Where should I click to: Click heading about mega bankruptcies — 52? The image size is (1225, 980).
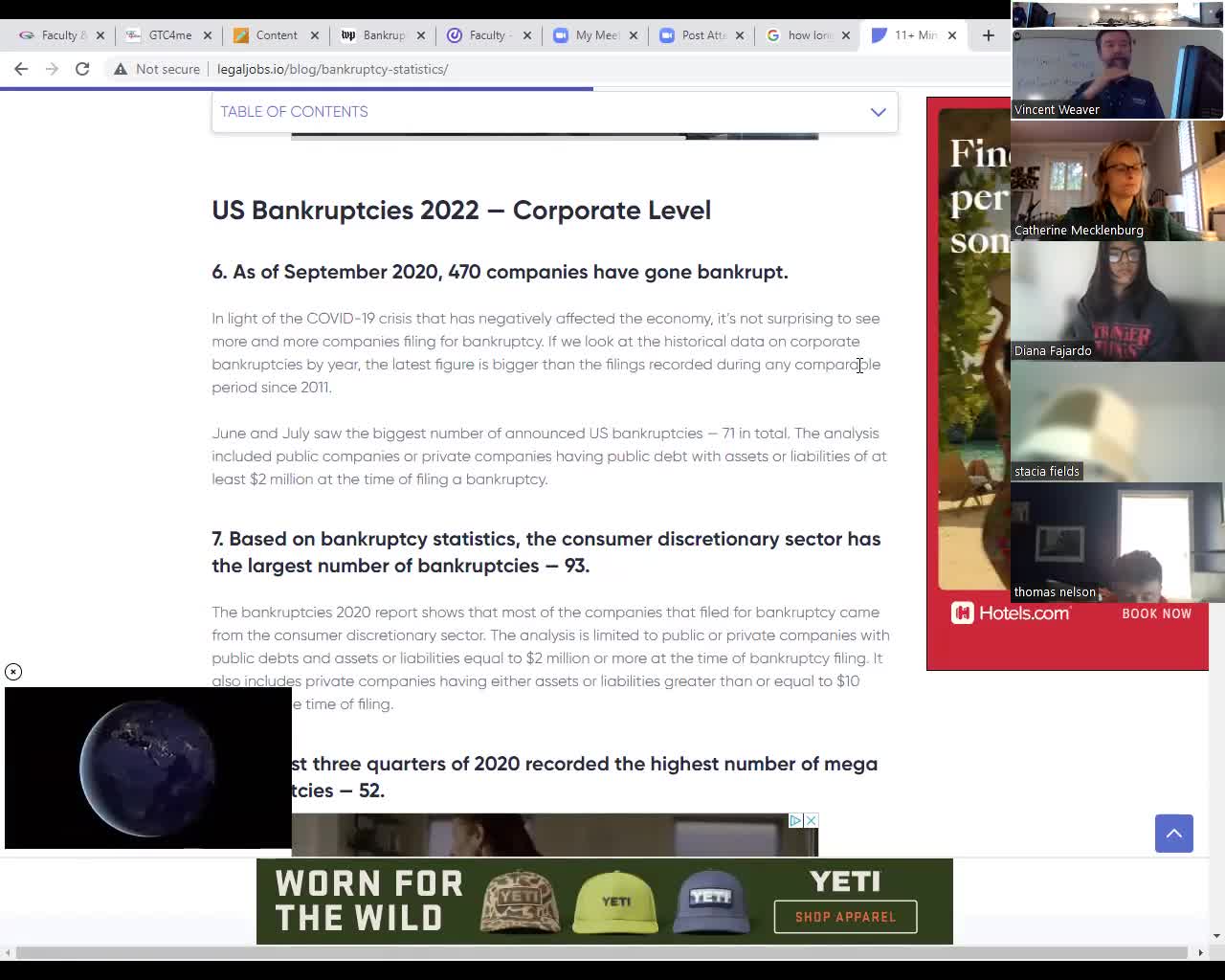[x=584, y=777]
